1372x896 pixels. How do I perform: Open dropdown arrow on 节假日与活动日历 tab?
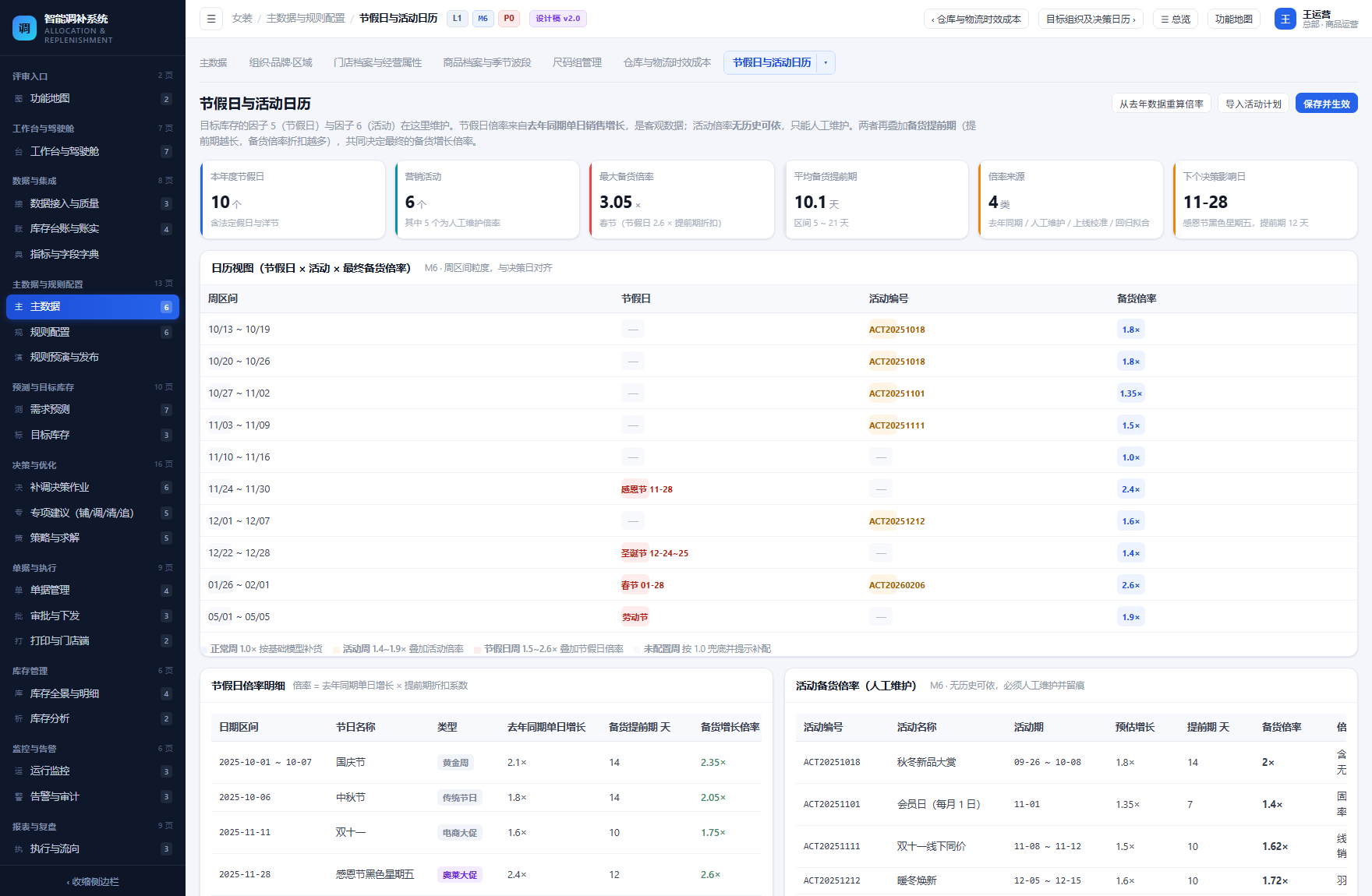(x=826, y=63)
